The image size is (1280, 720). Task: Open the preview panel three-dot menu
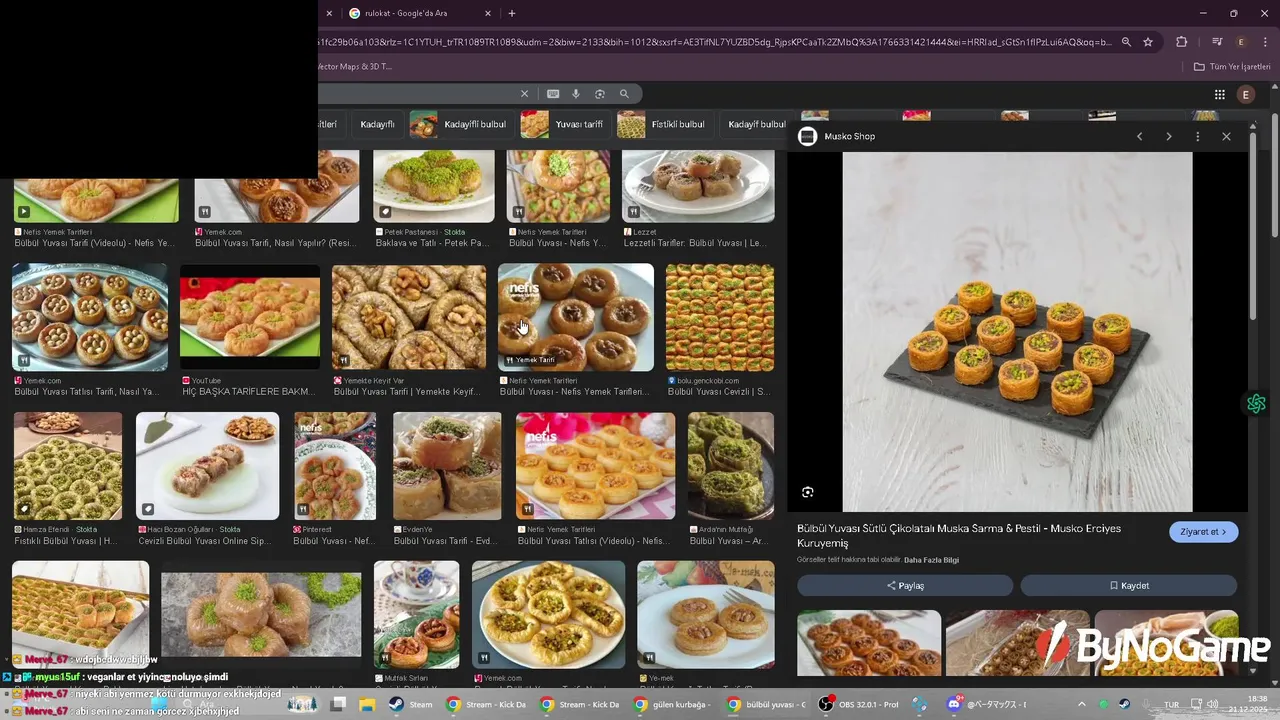tap(1197, 136)
